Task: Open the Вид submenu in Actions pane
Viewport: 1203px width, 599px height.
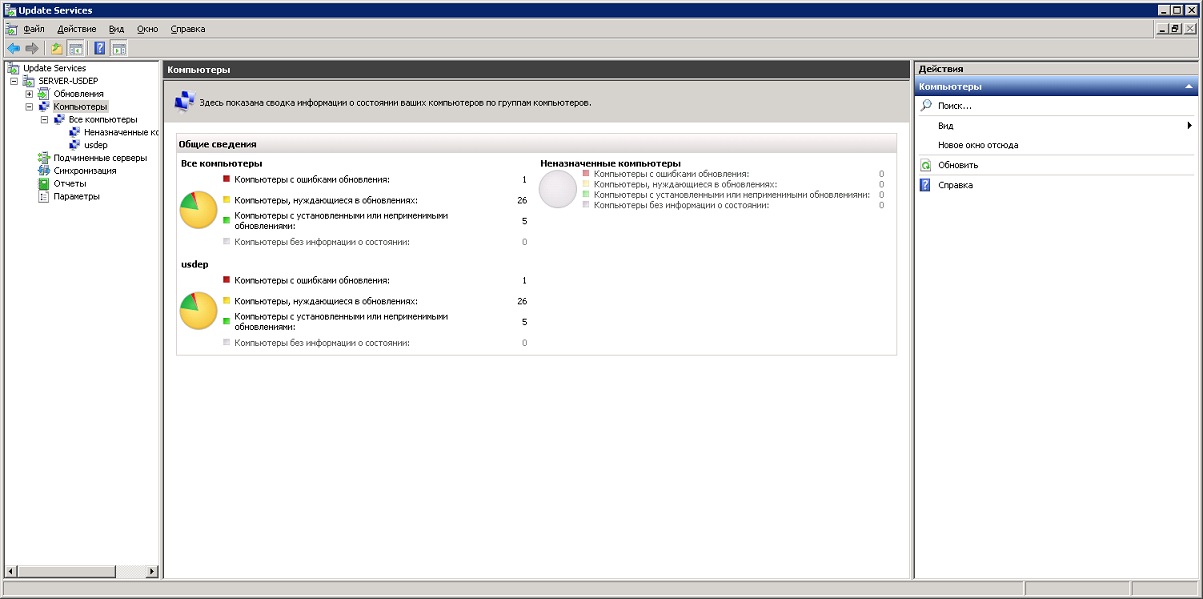Action: pos(945,126)
